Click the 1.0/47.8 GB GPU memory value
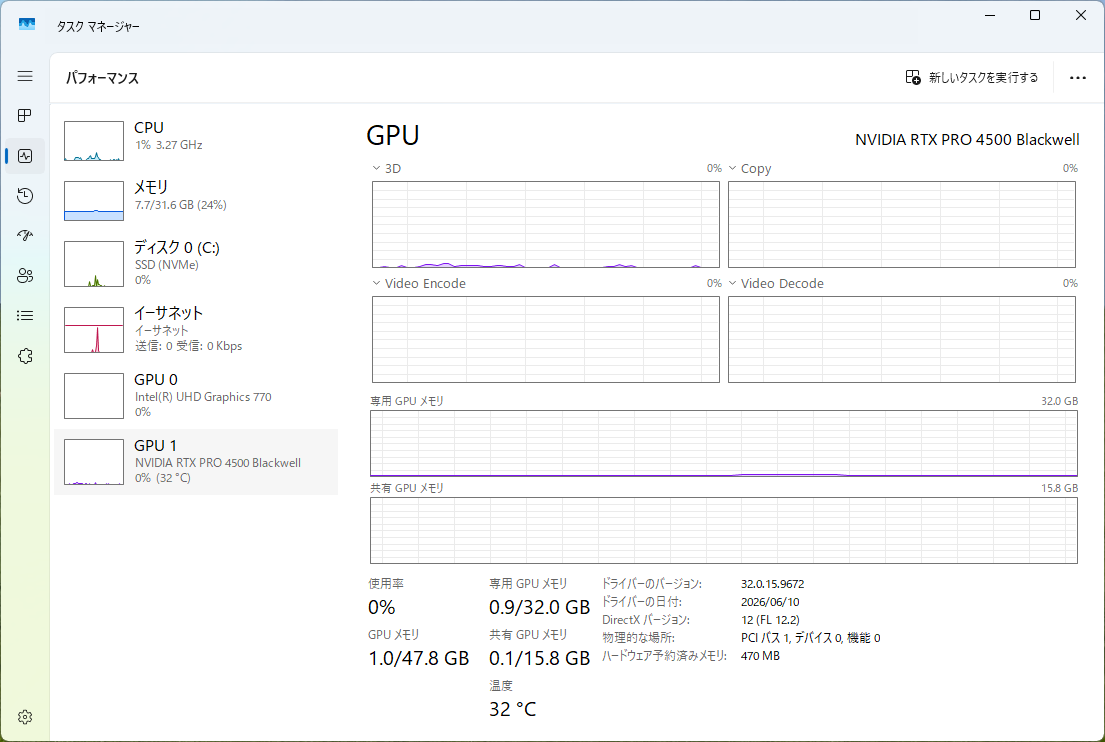1105x742 pixels. tap(419, 657)
